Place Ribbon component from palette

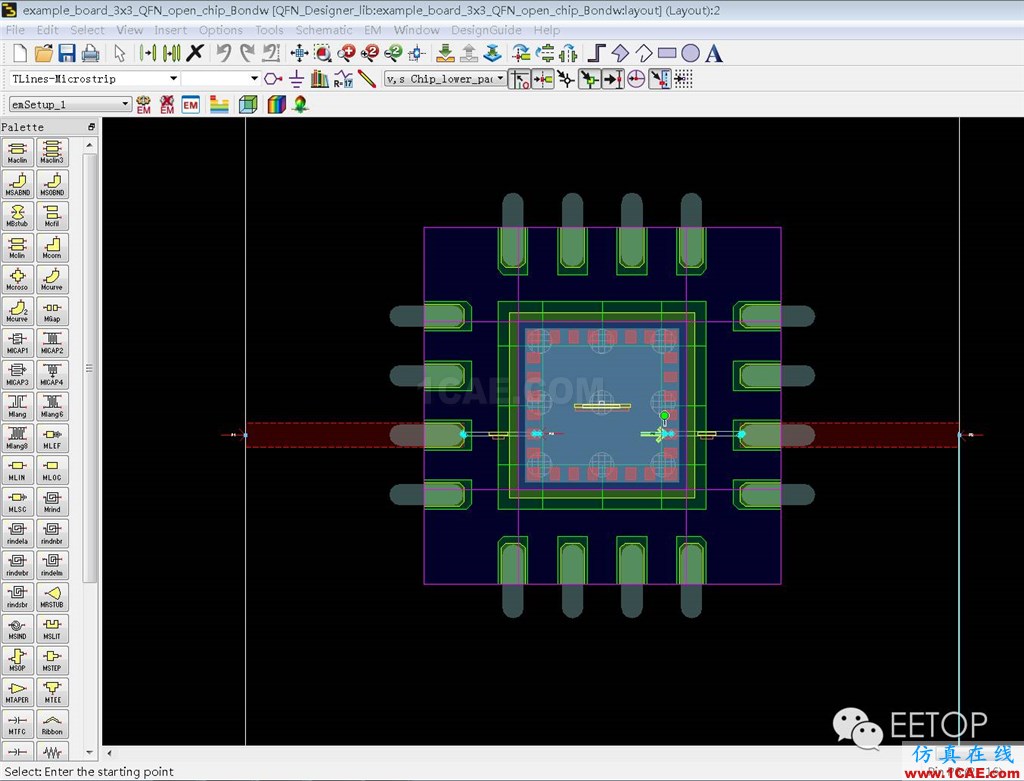[x=52, y=724]
